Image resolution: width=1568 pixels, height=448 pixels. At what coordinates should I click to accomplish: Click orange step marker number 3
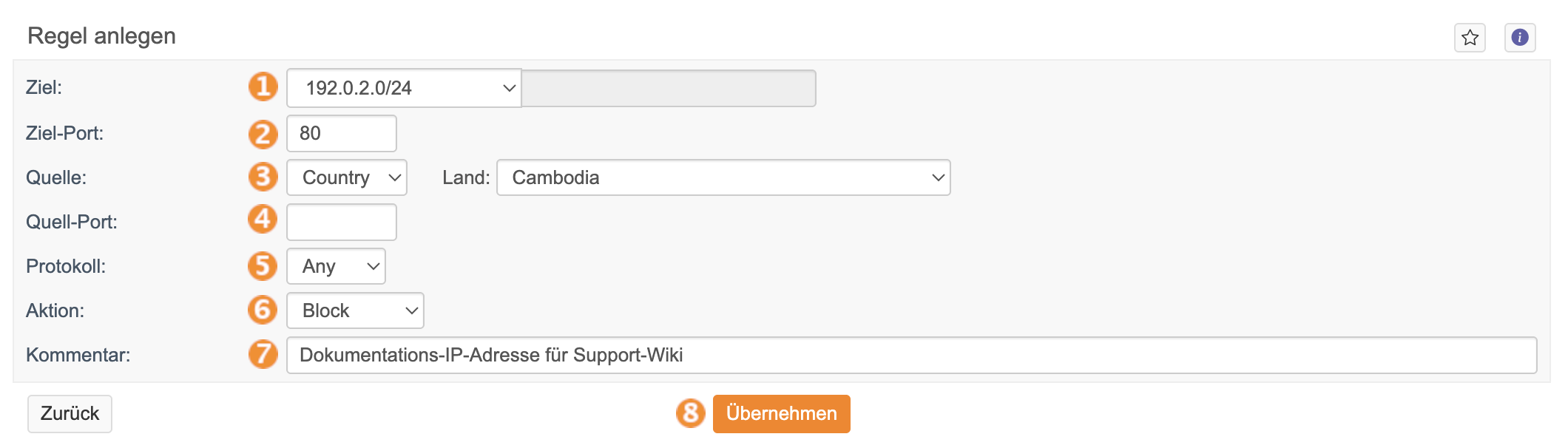coord(263,177)
